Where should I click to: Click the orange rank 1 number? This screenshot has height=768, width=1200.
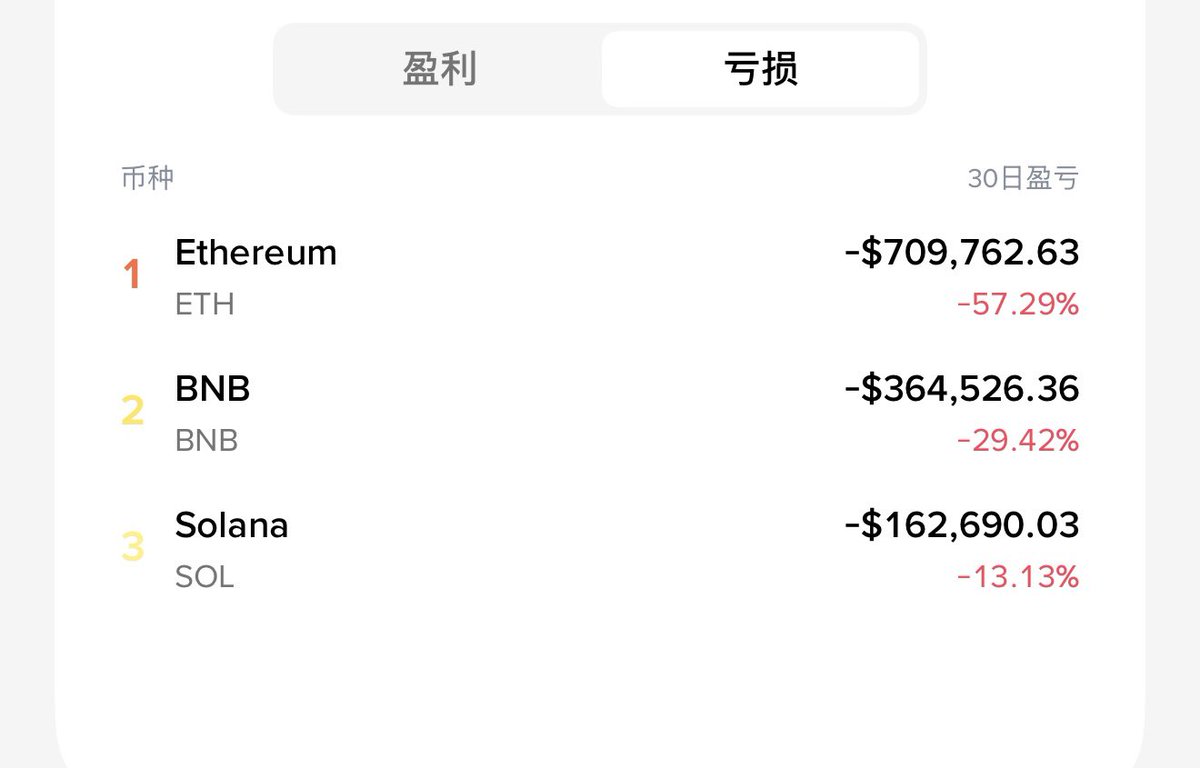click(x=132, y=274)
